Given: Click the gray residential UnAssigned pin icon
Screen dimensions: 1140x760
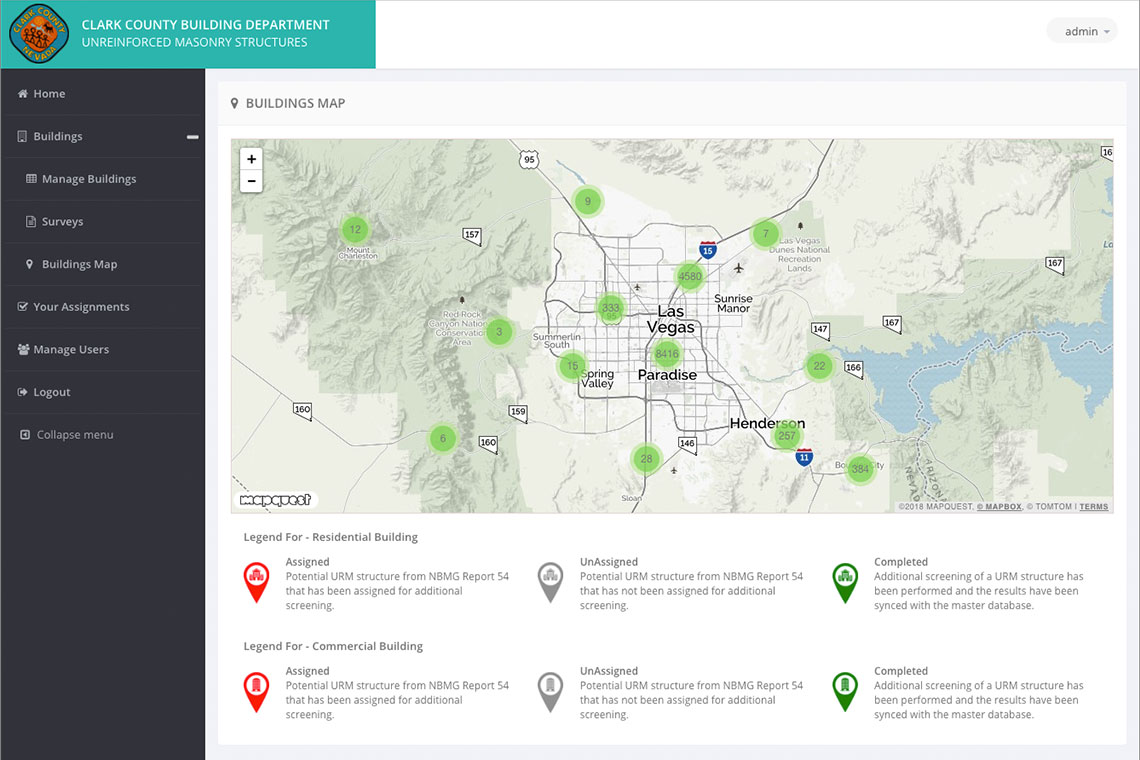Looking at the screenshot, I should [x=550, y=583].
